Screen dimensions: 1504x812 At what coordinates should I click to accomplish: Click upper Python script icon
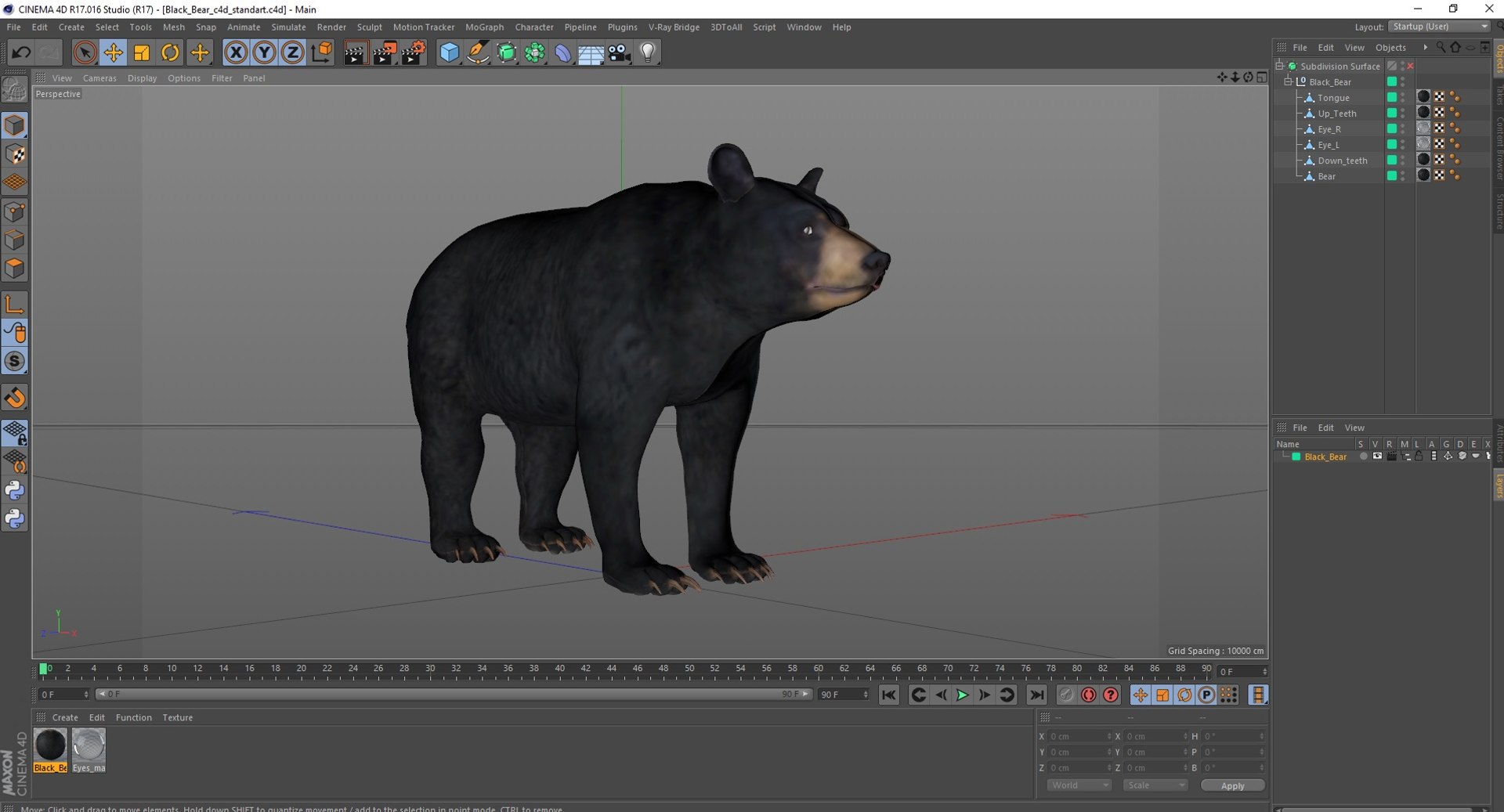(x=15, y=491)
